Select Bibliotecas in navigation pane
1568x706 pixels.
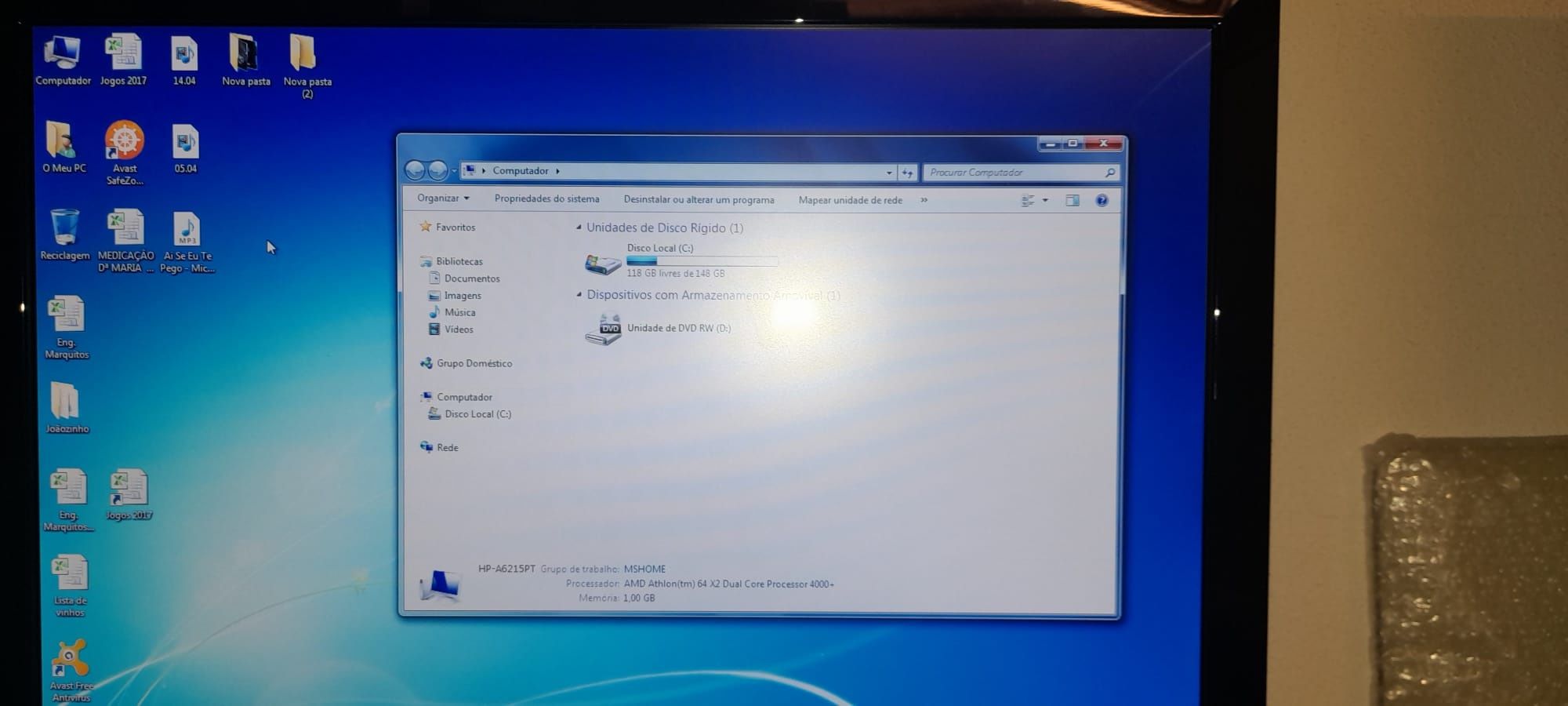(x=459, y=262)
